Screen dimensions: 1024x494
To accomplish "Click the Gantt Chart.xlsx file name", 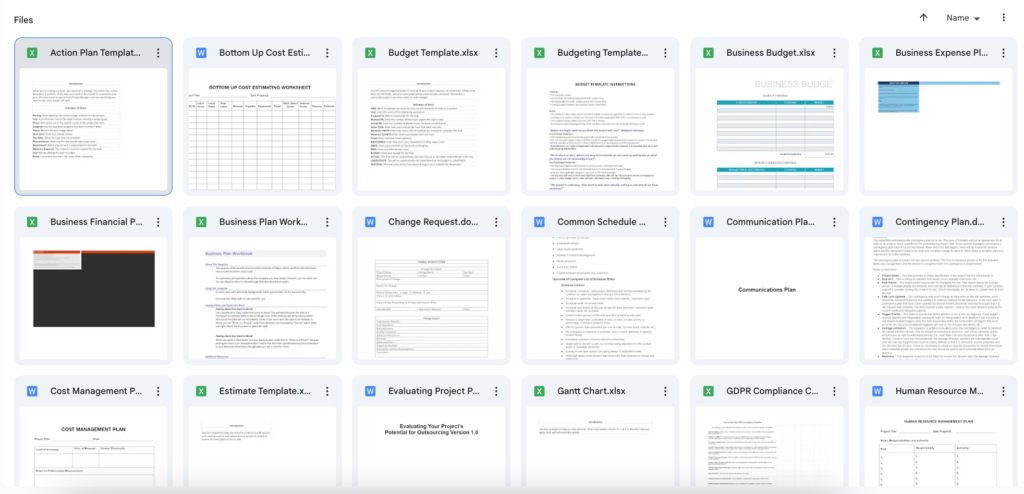I will (591, 391).
